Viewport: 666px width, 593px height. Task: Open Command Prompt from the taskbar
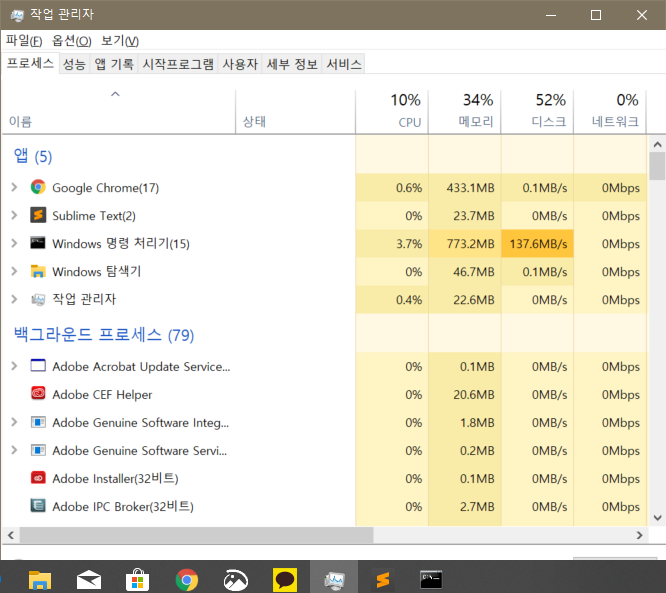click(431, 580)
